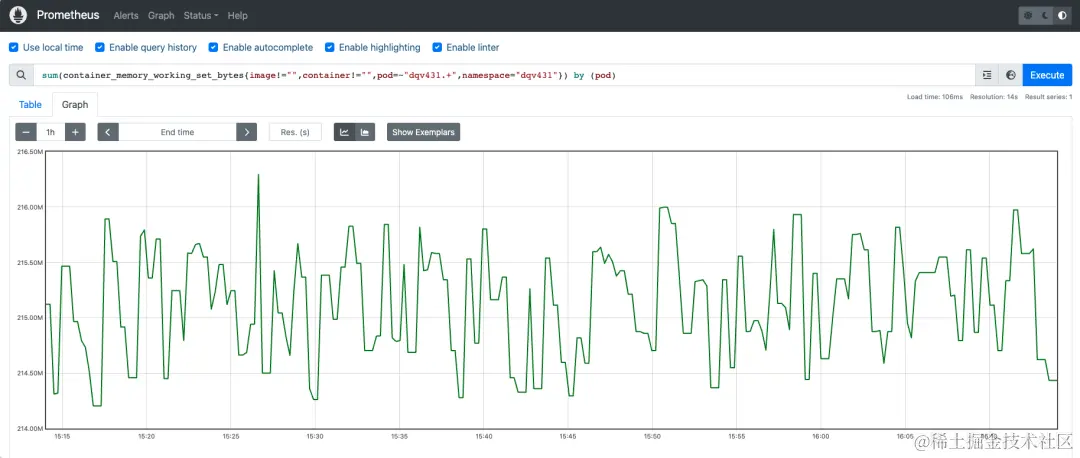The image size is (1080, 458).
Task: Run the query with Execute button
Action: (1047, 75)
